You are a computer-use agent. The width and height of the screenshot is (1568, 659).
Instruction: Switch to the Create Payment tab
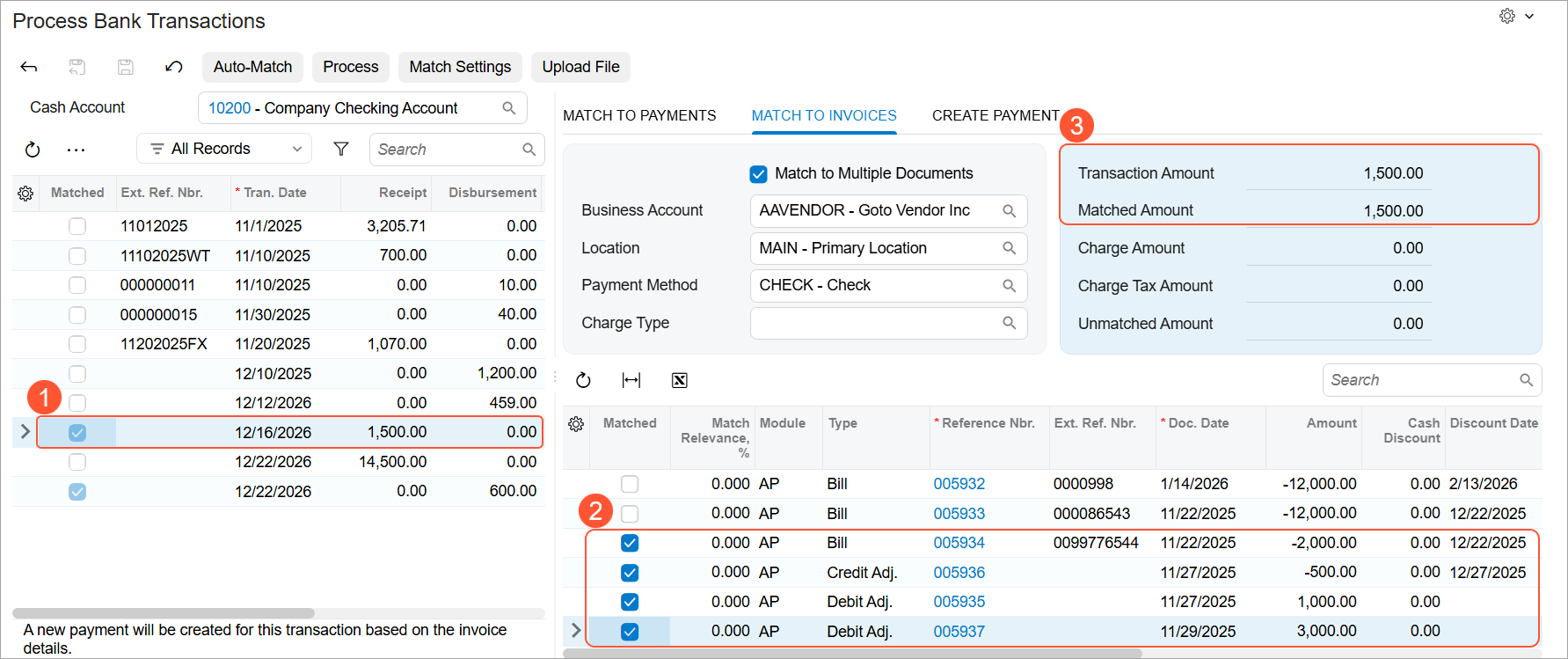995,116
